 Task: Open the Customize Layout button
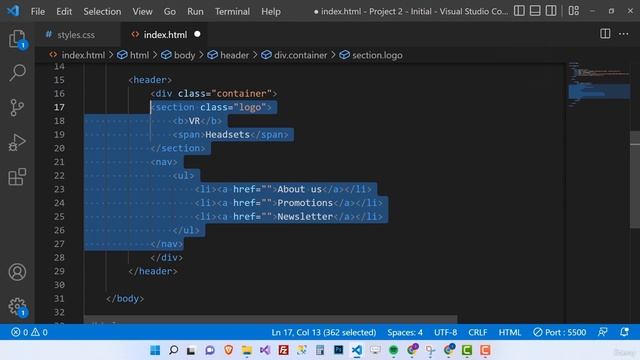point(573,11)
